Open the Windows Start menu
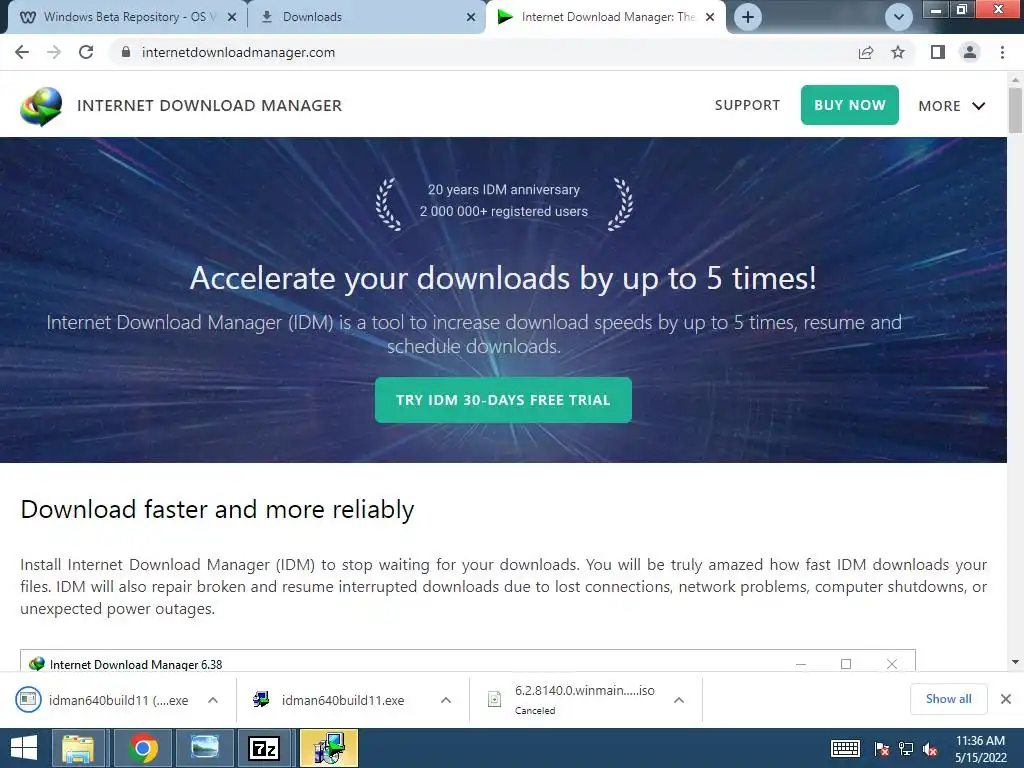 tap(24, 748)
